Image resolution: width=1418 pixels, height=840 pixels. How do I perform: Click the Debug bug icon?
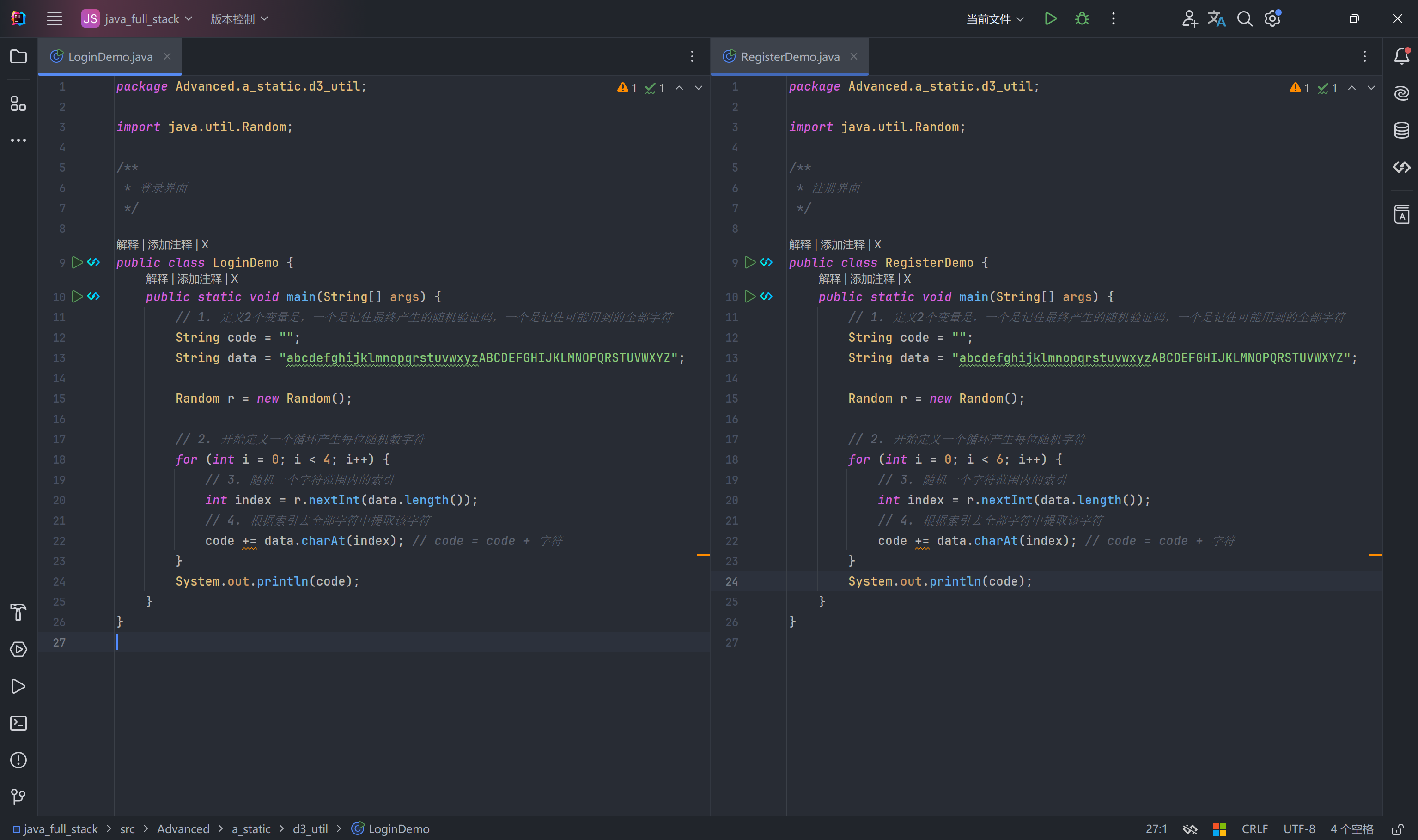click(x=1082, y=18)
